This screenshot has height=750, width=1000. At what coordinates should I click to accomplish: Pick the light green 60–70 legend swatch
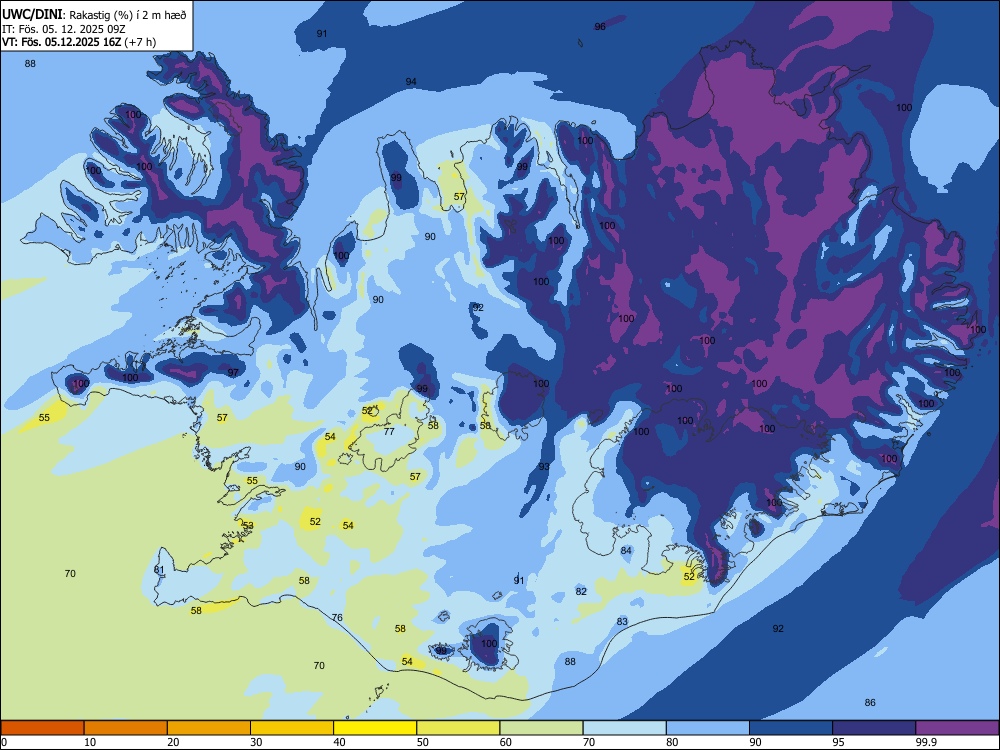coord(541,728)
